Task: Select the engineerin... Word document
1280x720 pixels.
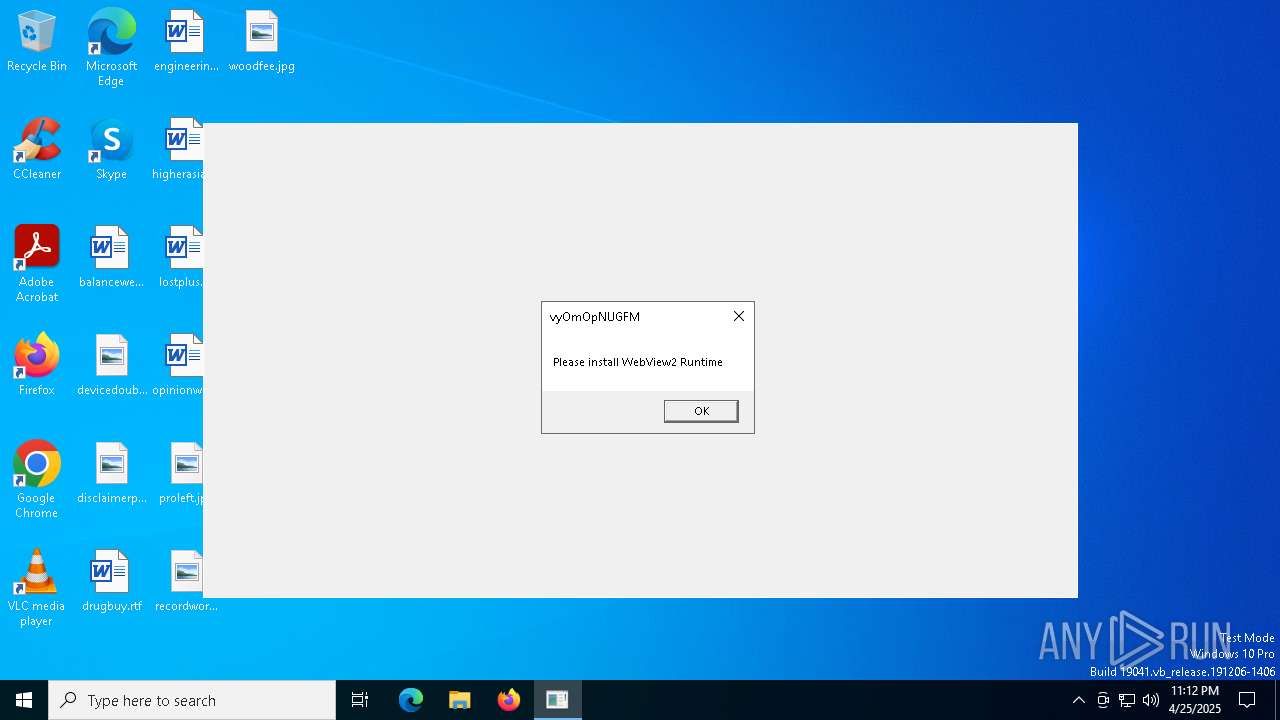Action: (186, 42)
